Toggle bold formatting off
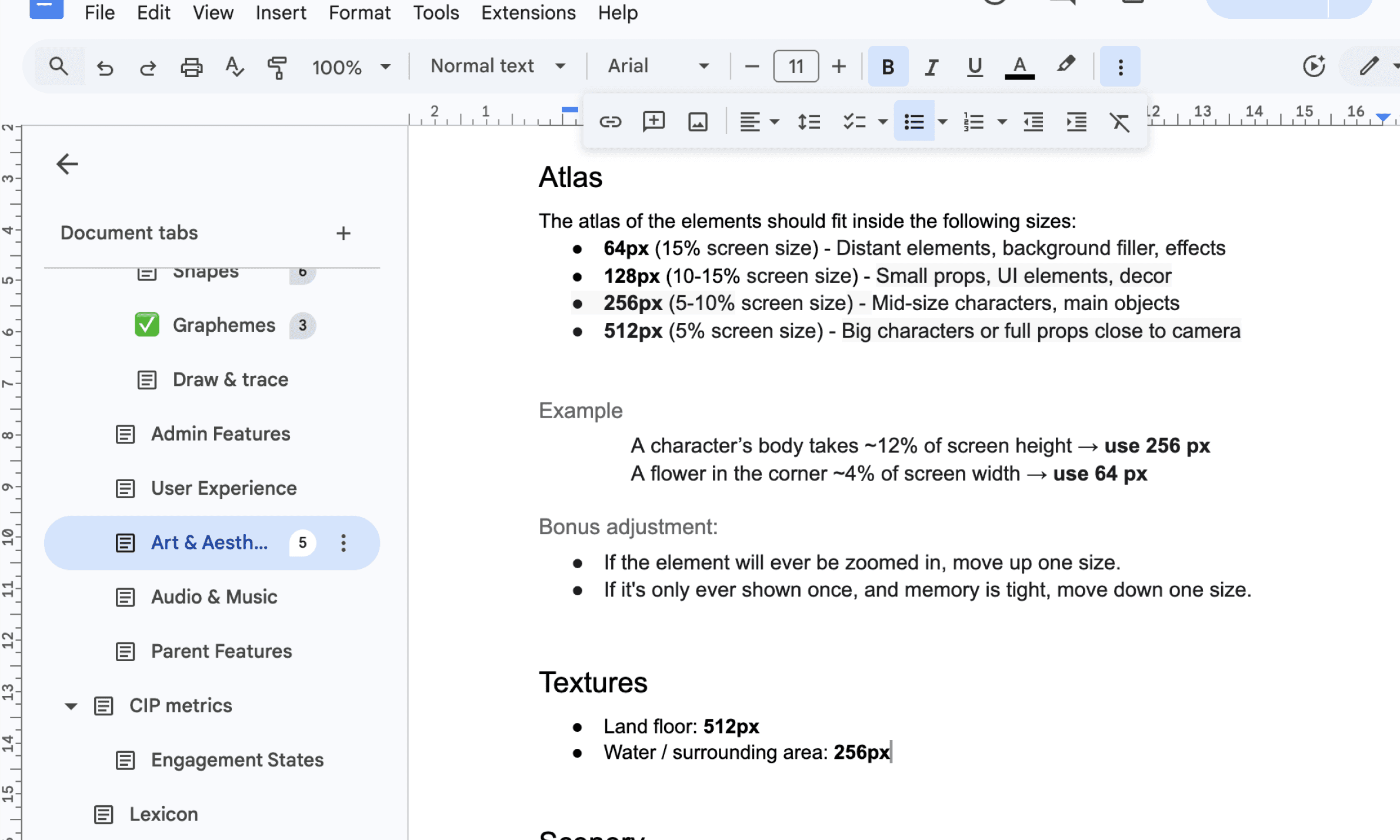Viewport: 1400px width, 840px height. tap(888, 67)
